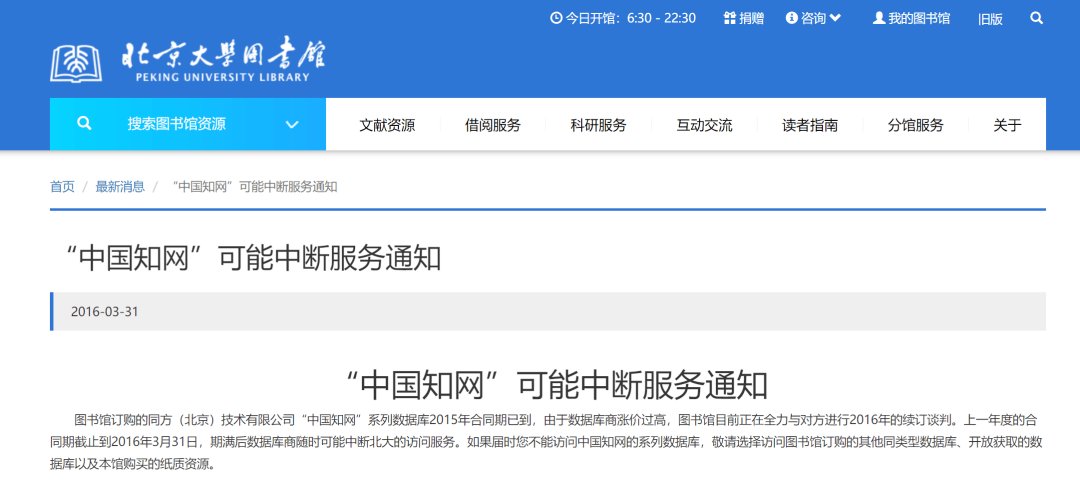The width and height of the screenshot is (1080, 498).
Task: Open the 分馆服务 menu
Action: coord(915,125)
